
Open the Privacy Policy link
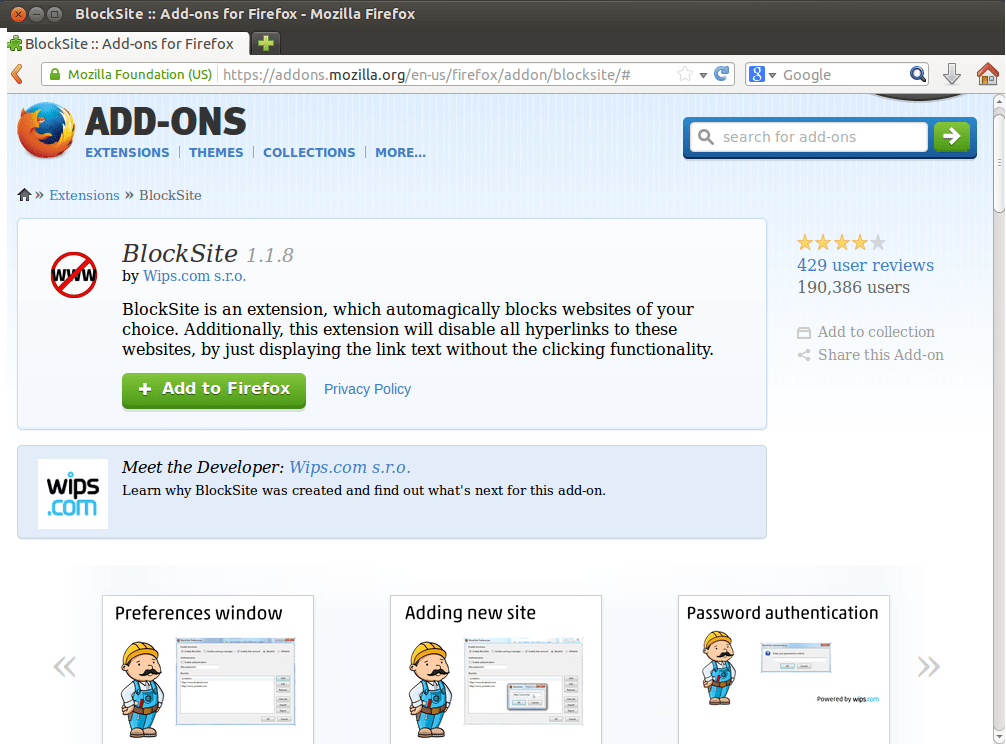[367, 389]
